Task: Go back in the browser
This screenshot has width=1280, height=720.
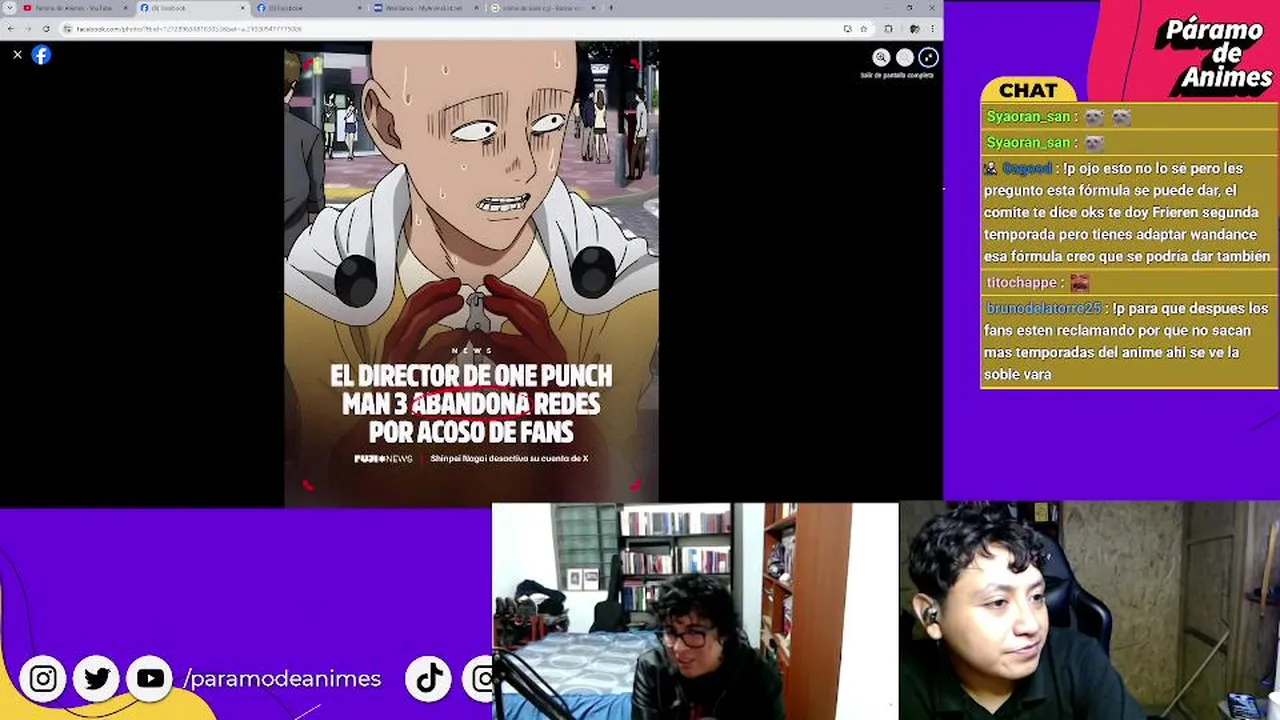Action: point(11,29)
